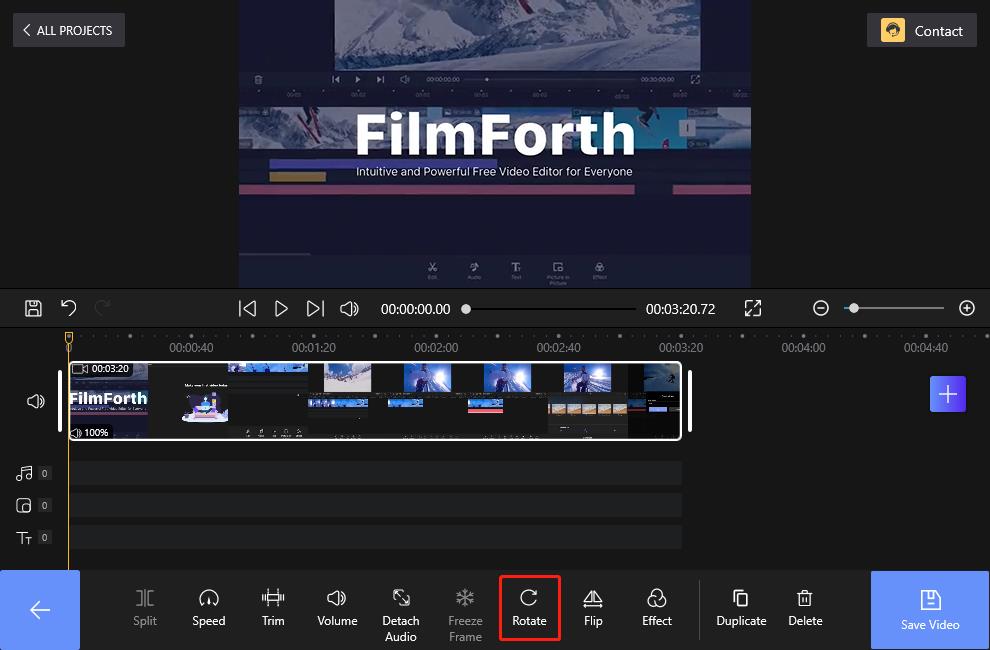
Task: Click the 00:01:20 timeline ruler mark
Action: coord(314,347)
